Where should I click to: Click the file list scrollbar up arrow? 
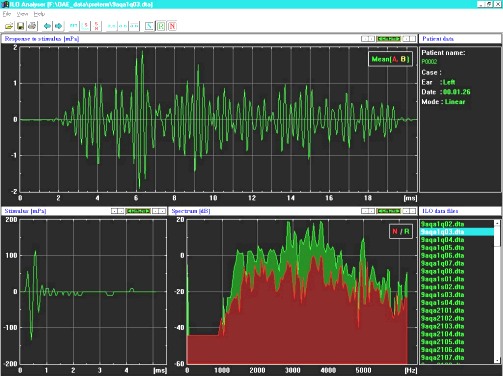click(x=497, y=223)
